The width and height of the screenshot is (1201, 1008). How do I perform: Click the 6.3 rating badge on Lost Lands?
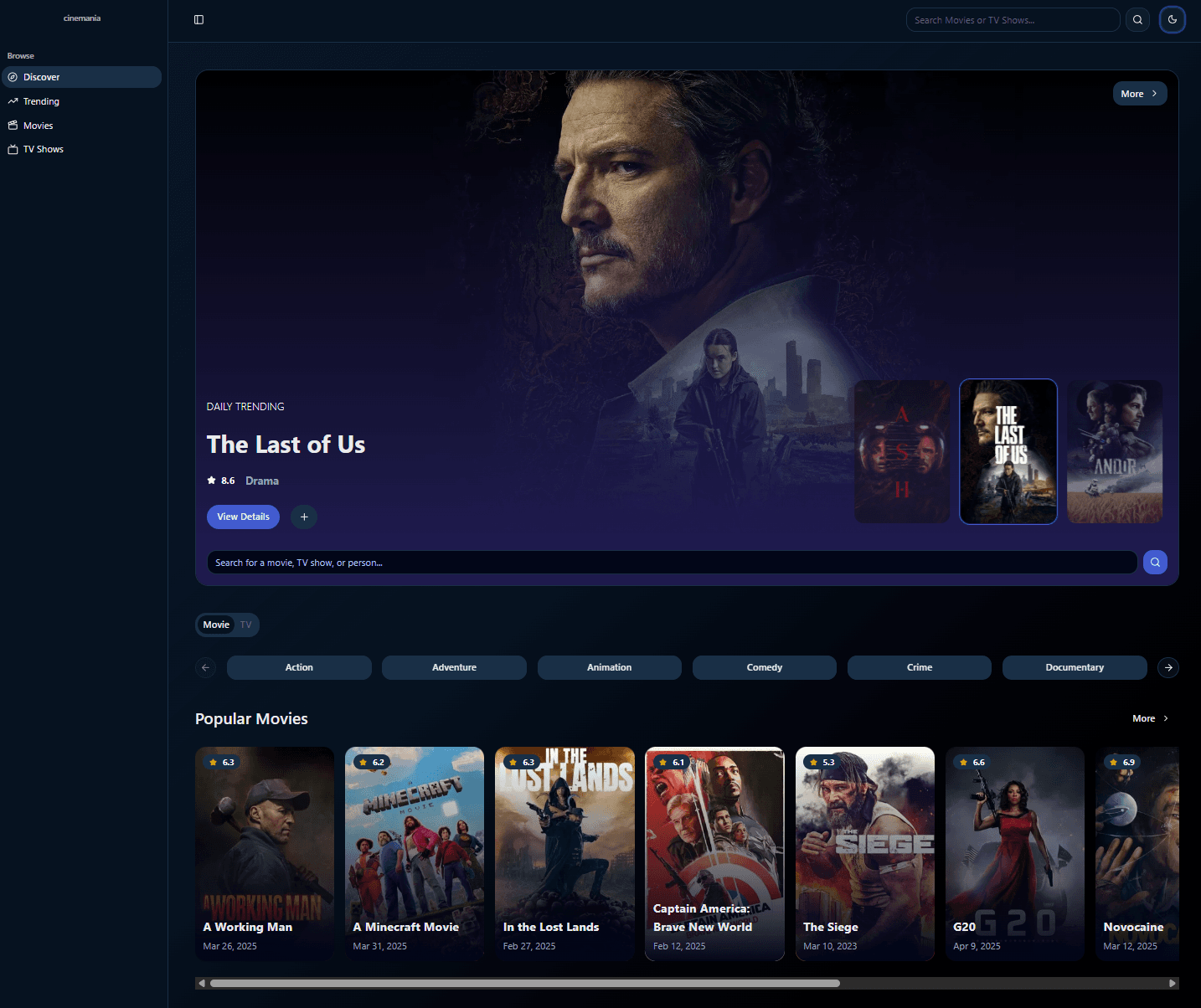[522, 762]
